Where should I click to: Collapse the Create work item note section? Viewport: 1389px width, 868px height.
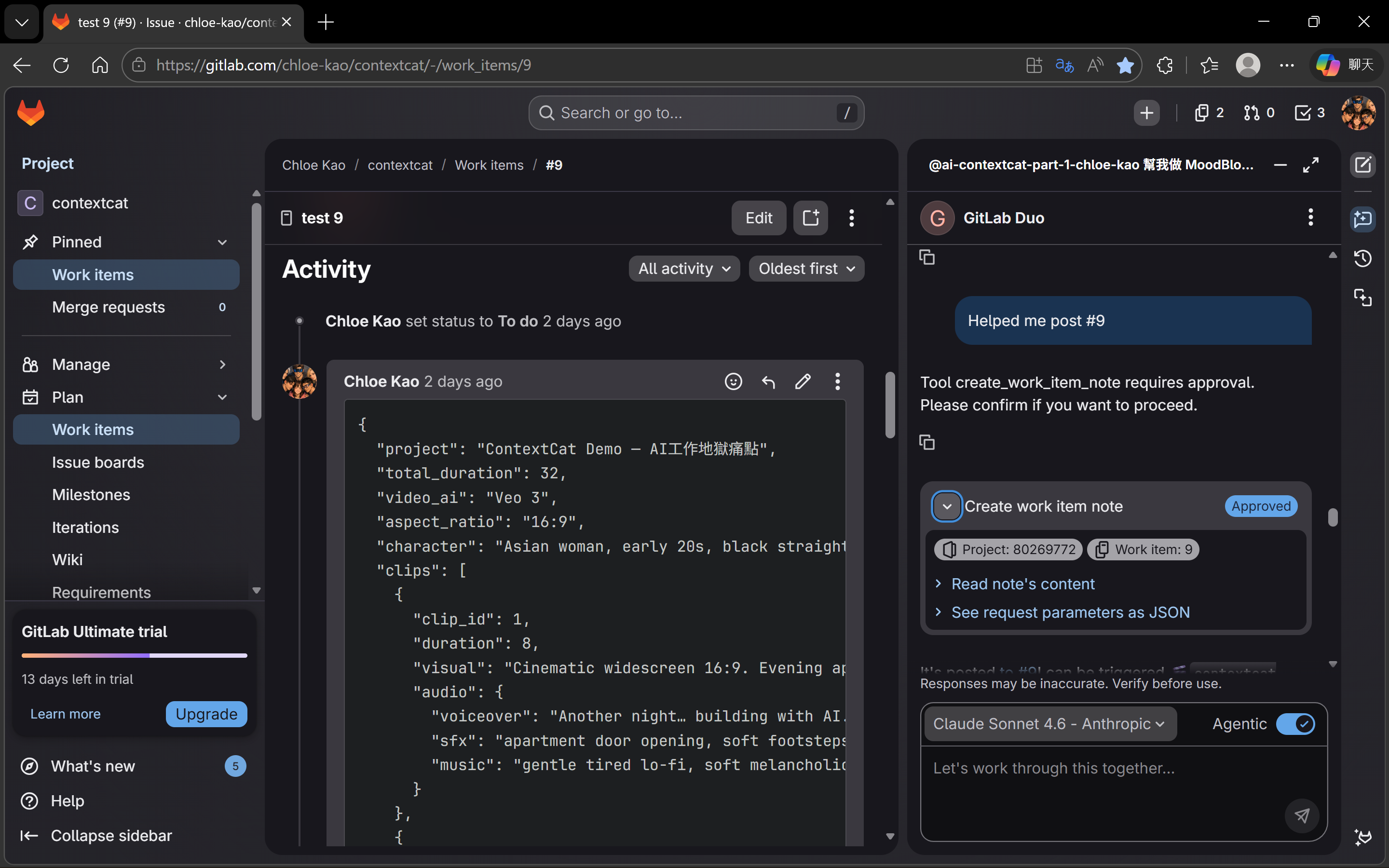click(946, 506)
